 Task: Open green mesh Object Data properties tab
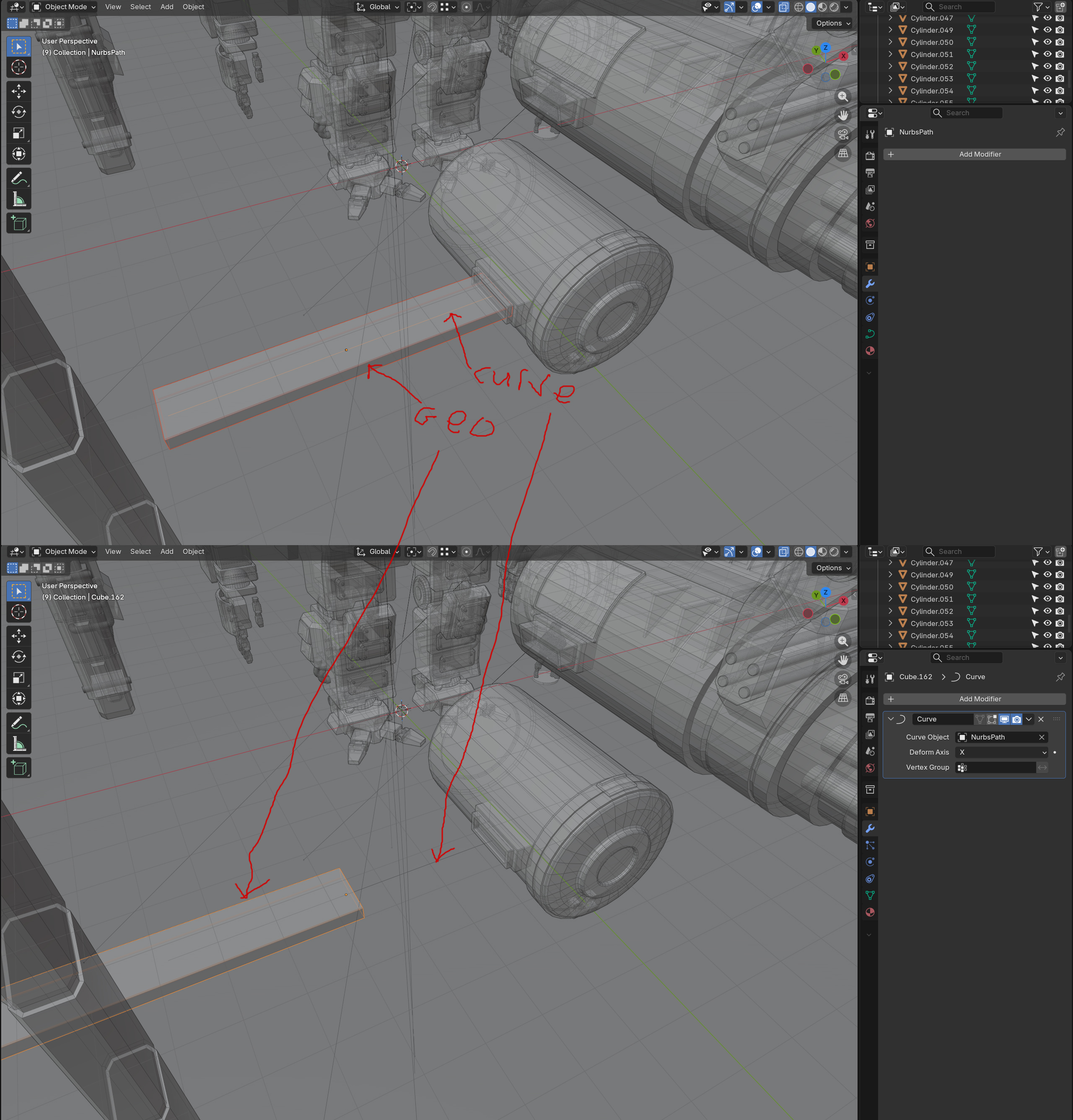click(870, 895)
